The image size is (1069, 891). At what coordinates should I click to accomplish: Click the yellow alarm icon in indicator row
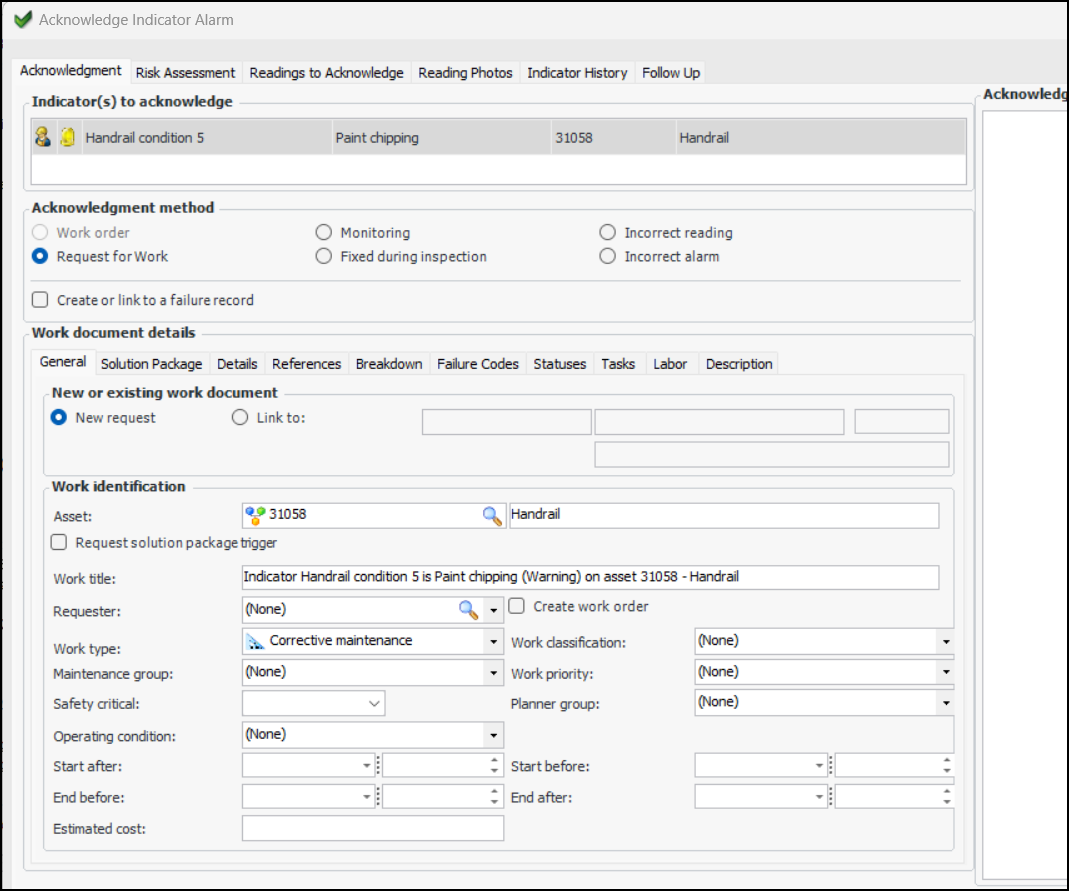tap(67, 137)
